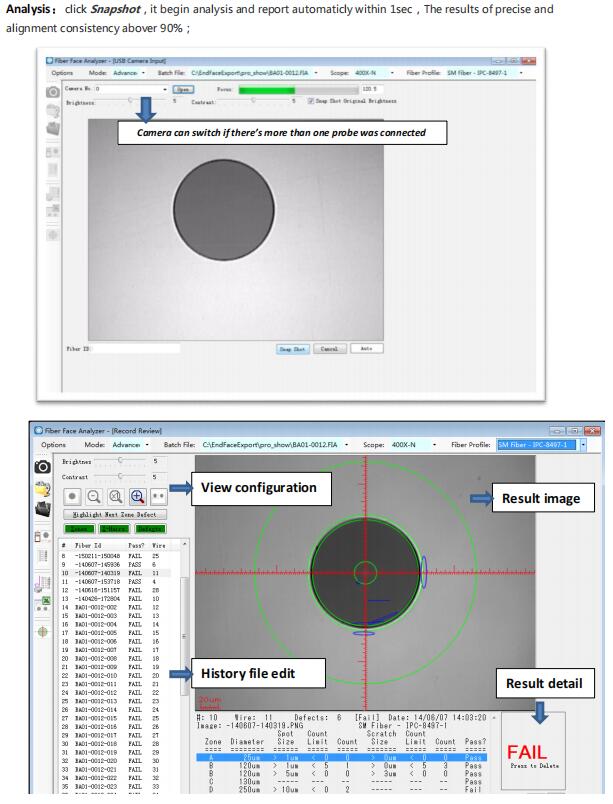Open Mode Advance dropdown in Record Review window
613x804 pixels.
point(148,445)
